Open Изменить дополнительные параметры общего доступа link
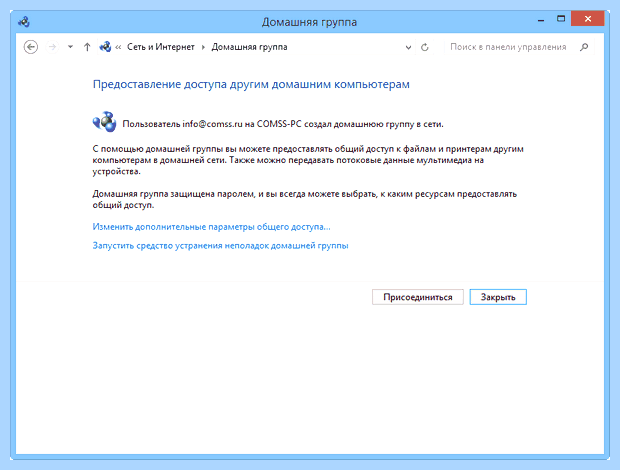Viewport: 620px width, 470px height. tap(212, 227)
